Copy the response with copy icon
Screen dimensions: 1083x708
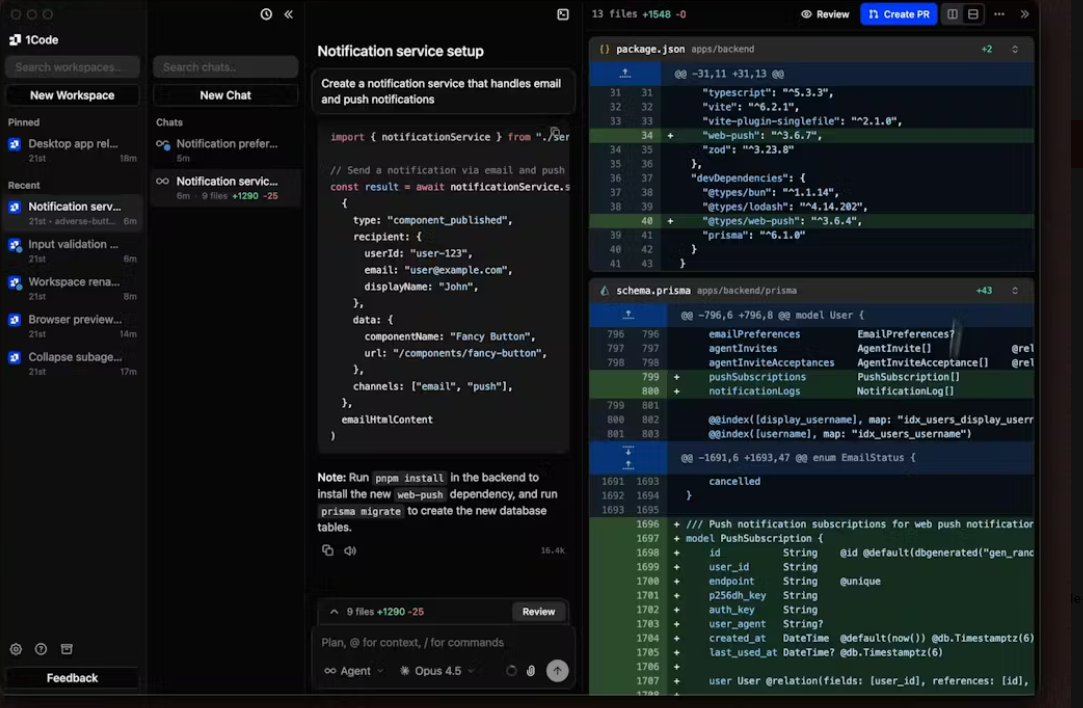(x=327, y=550)
